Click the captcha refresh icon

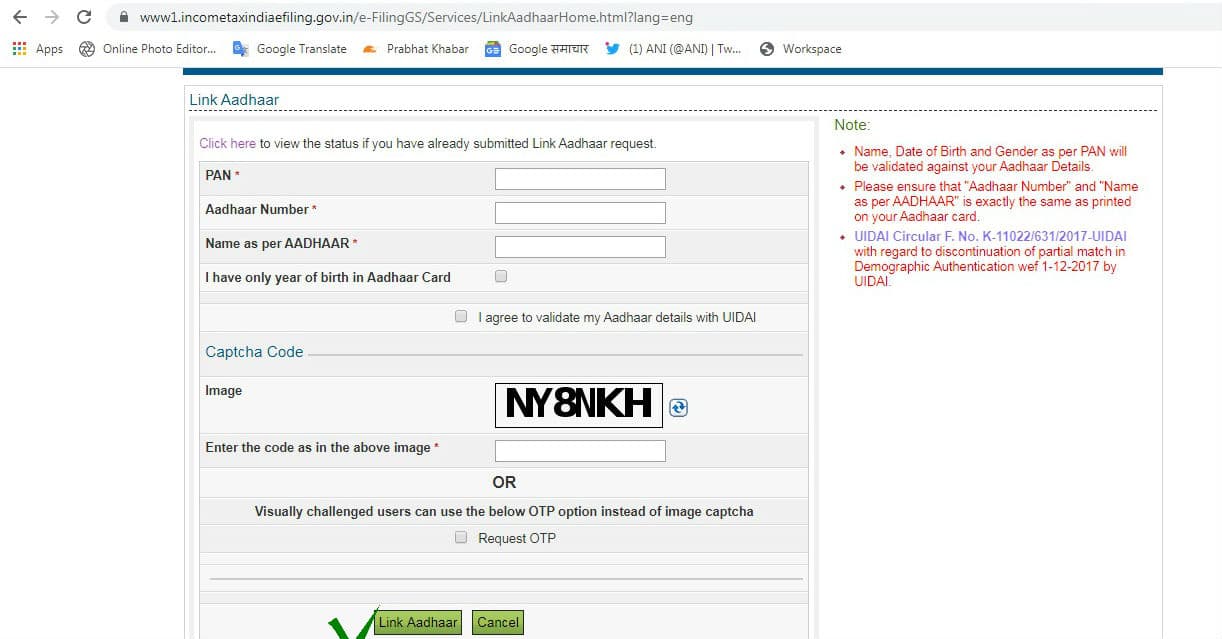click(678, 407)
